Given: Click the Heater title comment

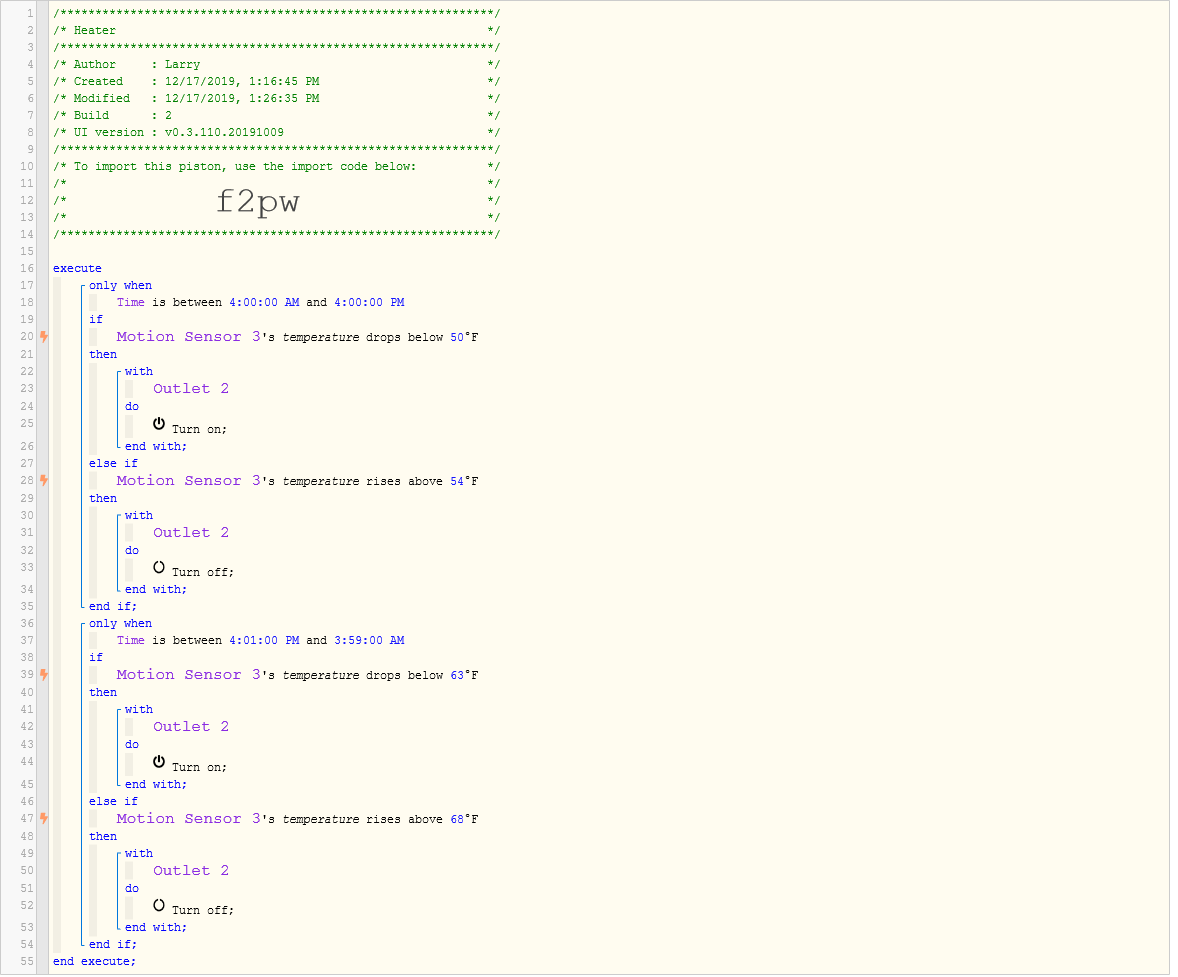Looking at the screenshot, I should [x=95, y=31].
